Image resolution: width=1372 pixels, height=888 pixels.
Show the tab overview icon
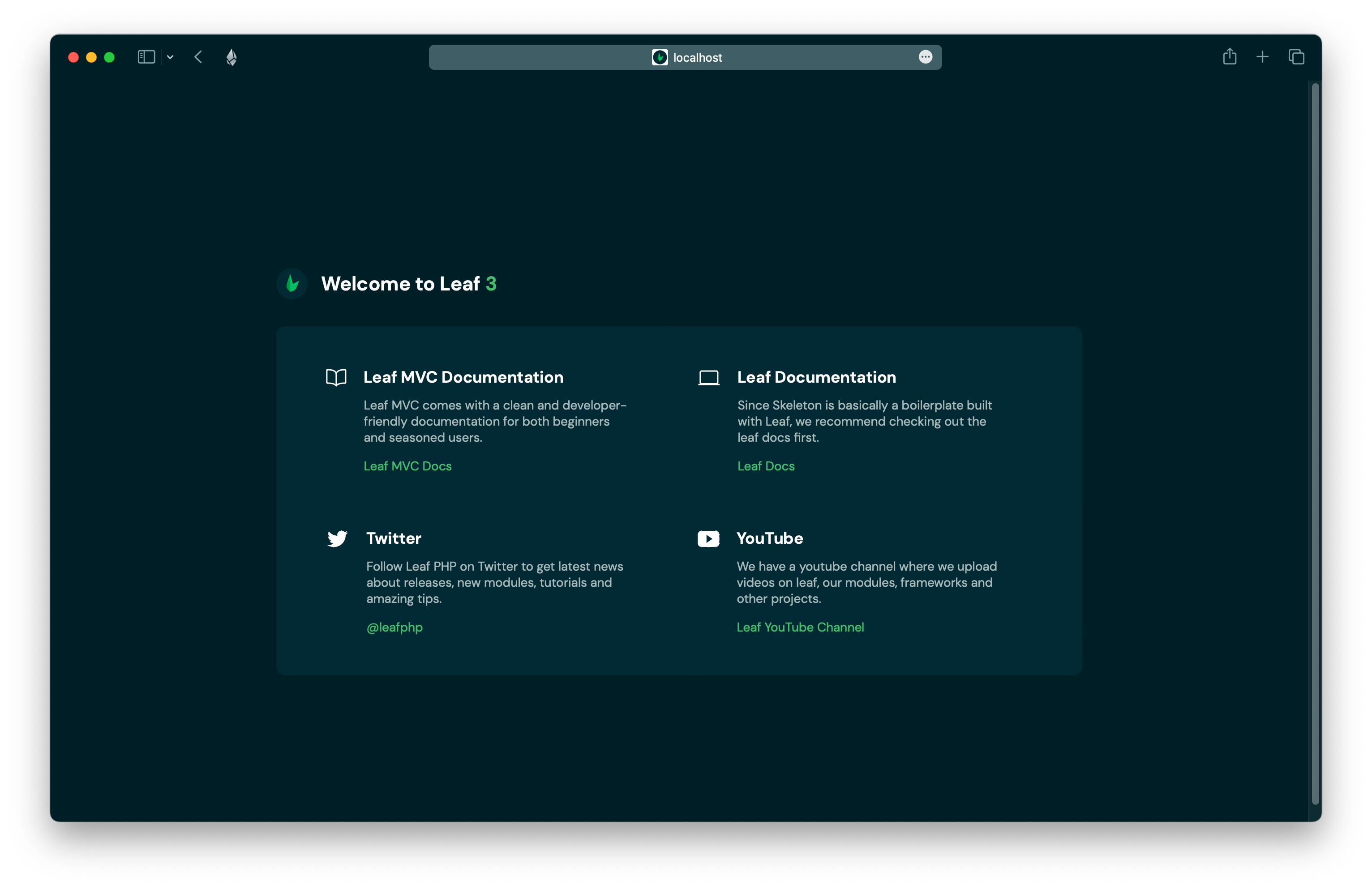tap(1296, 57)
